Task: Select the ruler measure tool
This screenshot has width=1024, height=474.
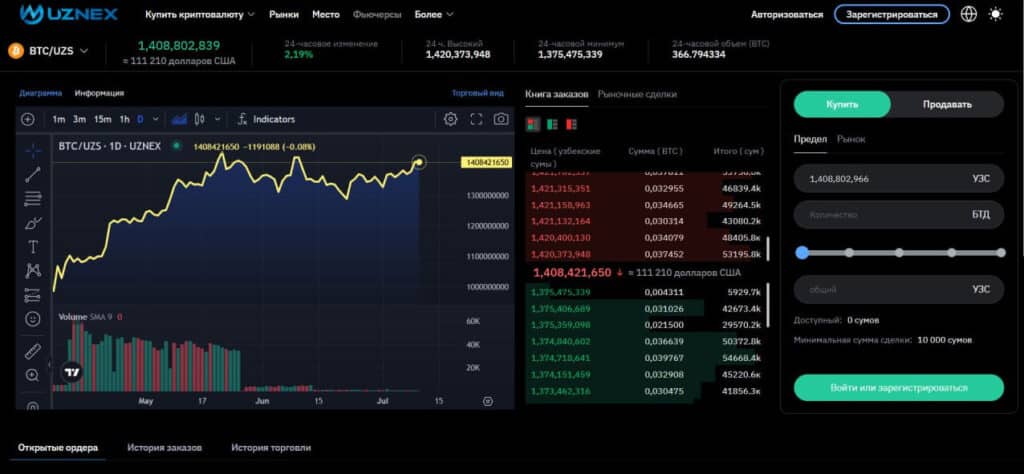Action: click(x=33, y=351)
